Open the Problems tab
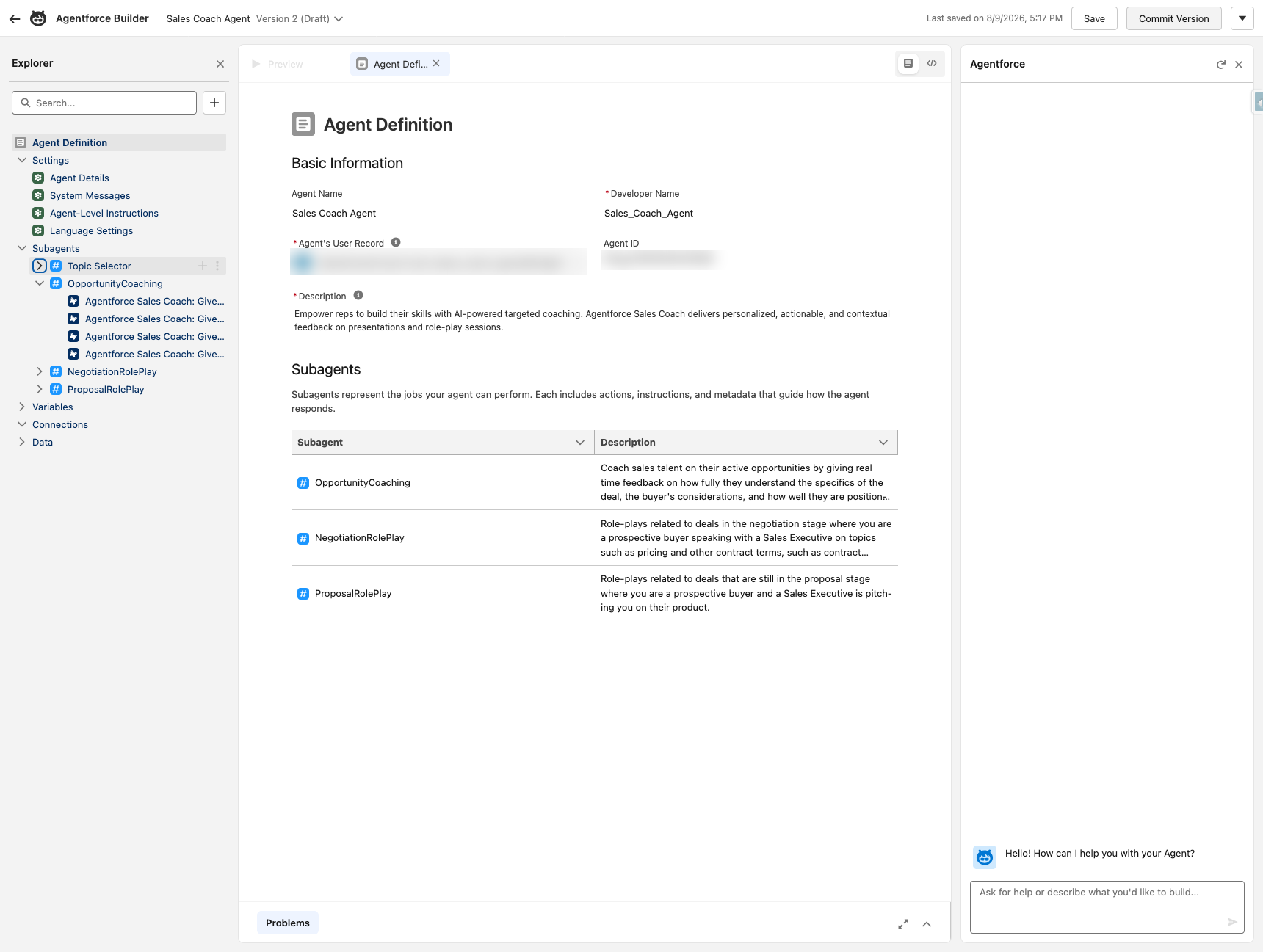 (288, 923)
